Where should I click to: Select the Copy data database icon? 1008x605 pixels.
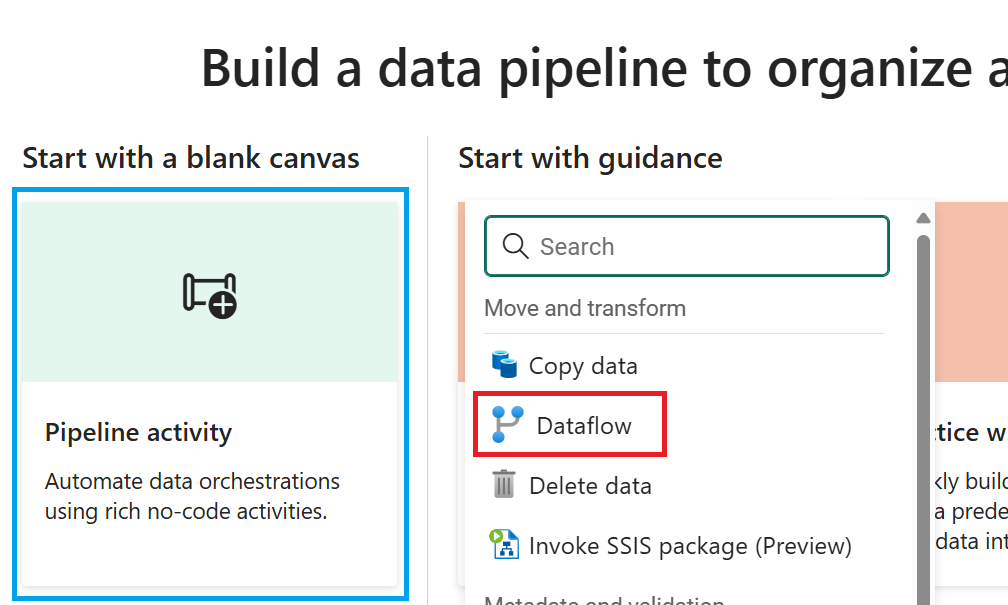[504, 365]
